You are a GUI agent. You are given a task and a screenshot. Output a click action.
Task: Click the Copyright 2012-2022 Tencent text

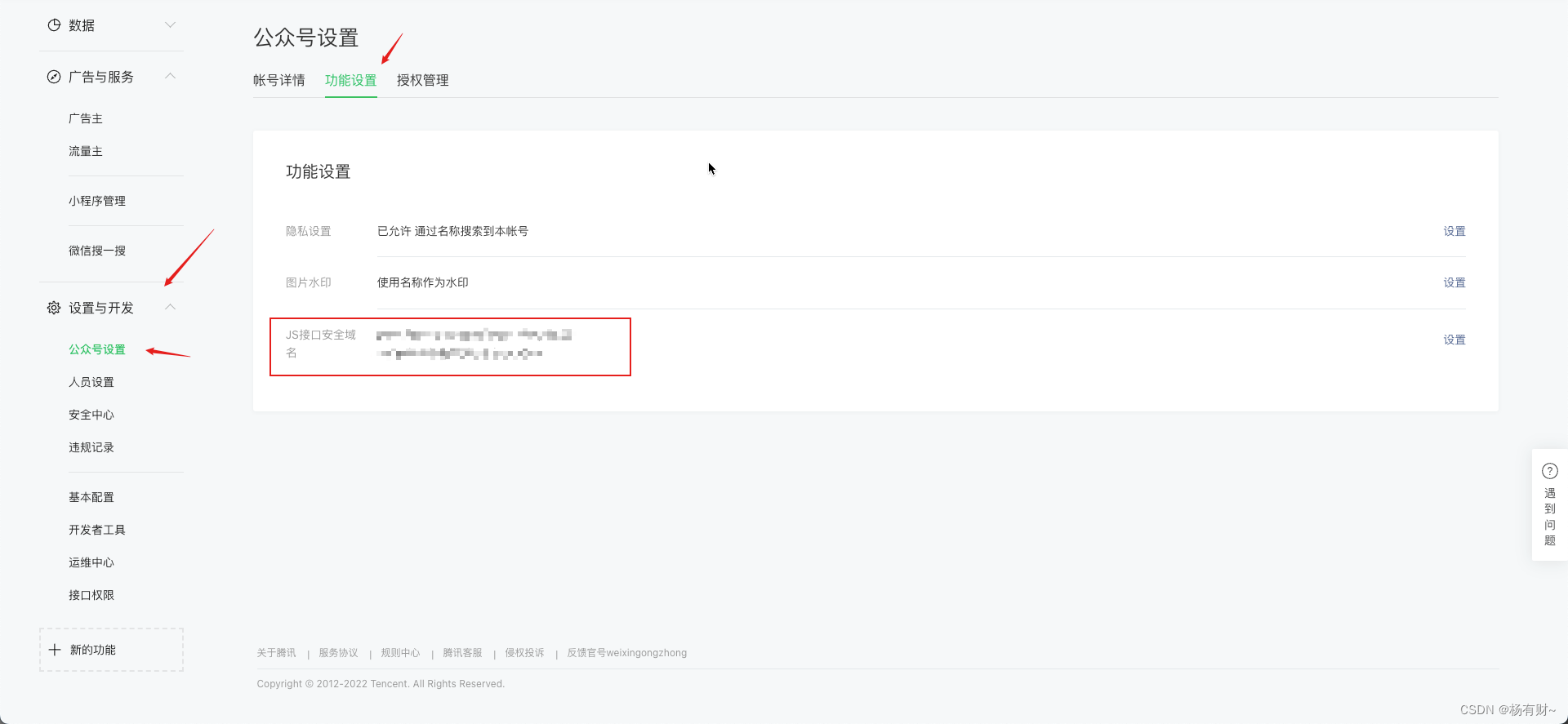click(381, 684)
